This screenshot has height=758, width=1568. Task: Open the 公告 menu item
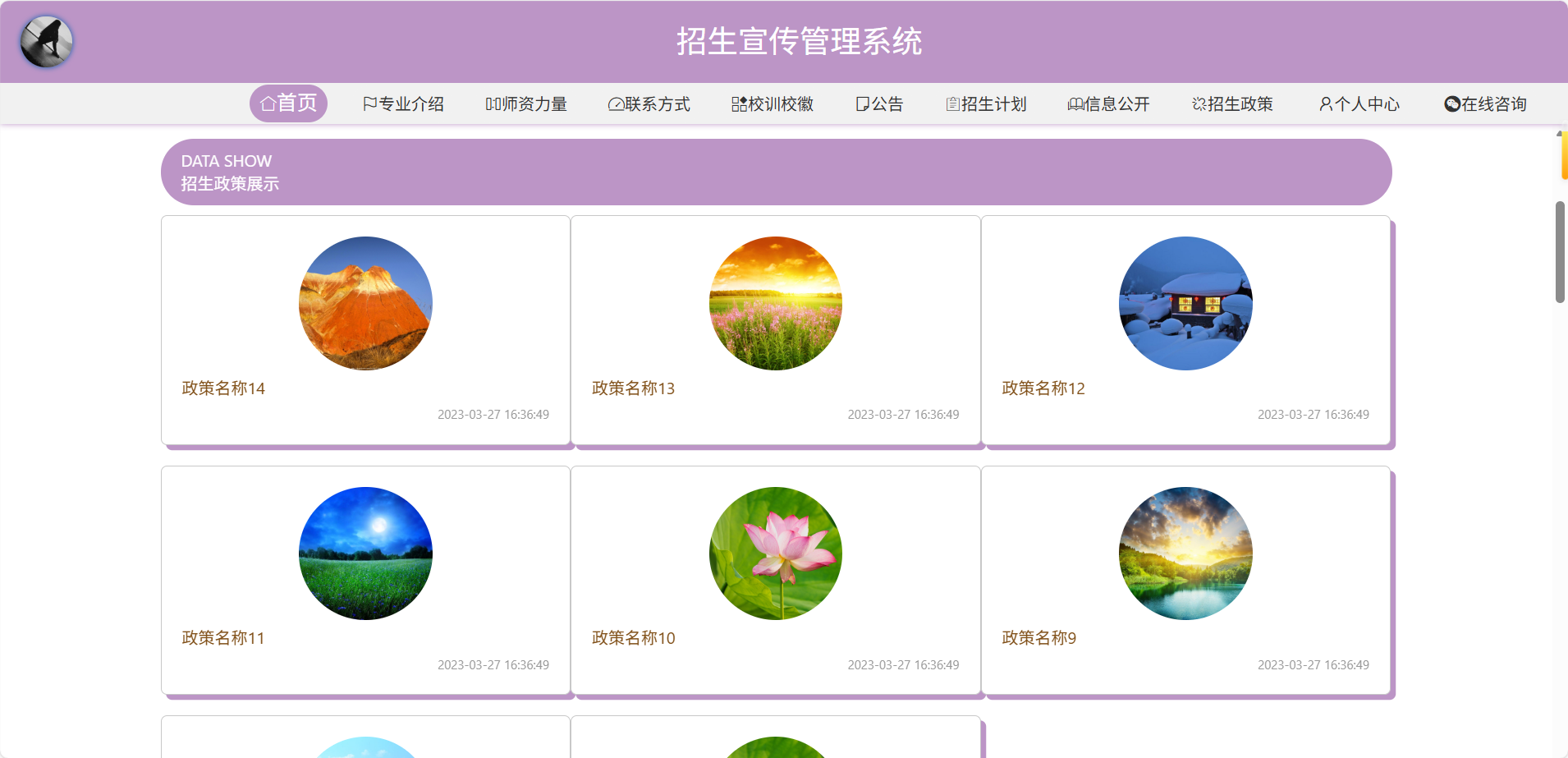(x=879, y=104)
